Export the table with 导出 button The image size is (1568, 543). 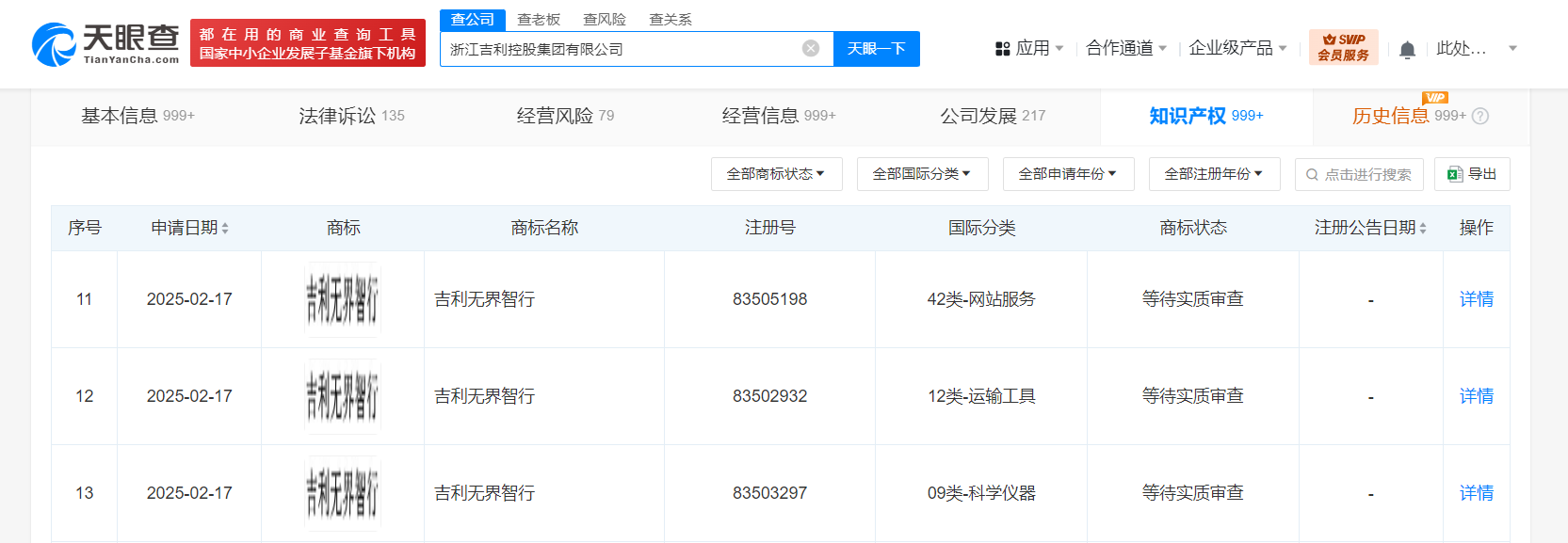click(1472, 174)
